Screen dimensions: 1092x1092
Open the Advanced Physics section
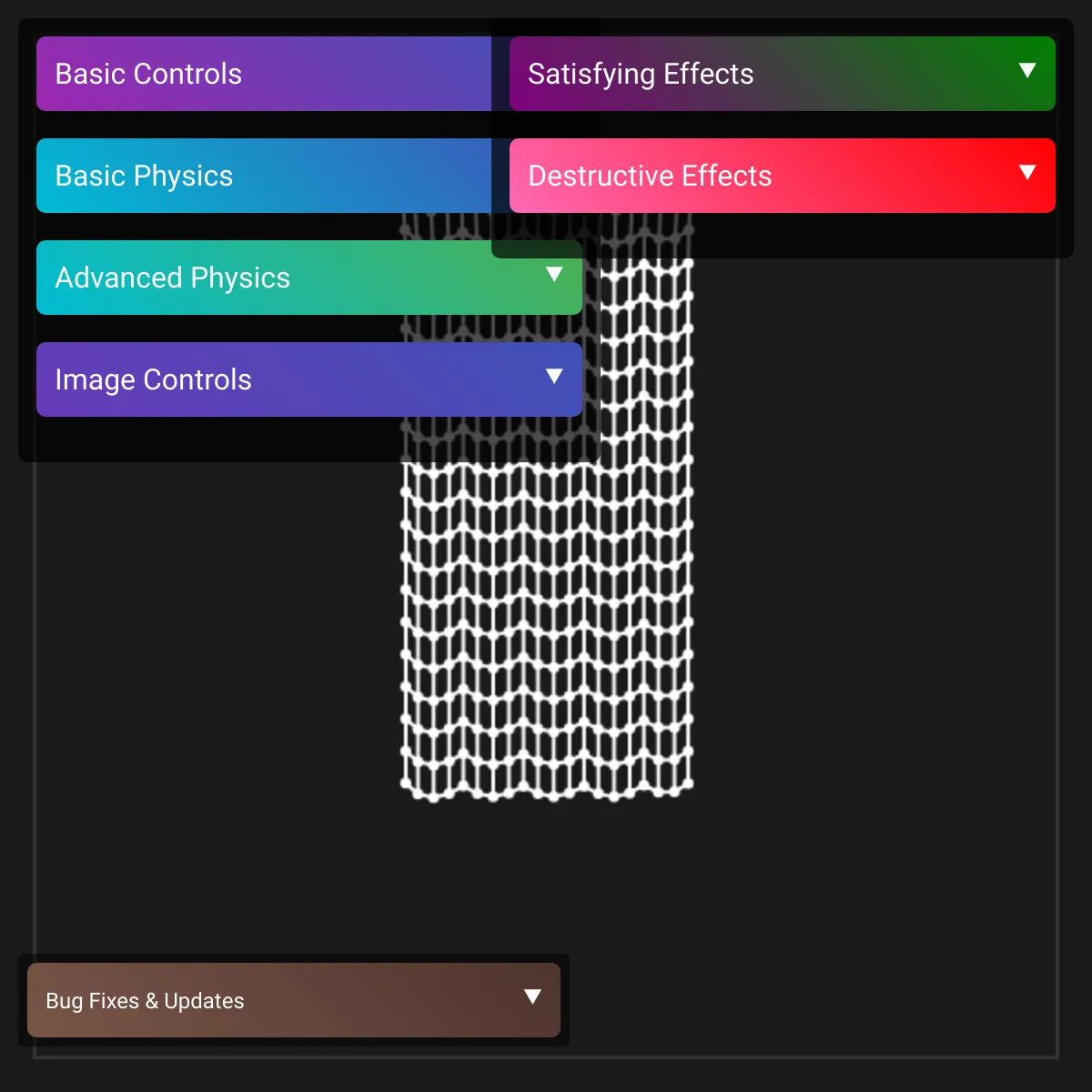coord(309,278)
